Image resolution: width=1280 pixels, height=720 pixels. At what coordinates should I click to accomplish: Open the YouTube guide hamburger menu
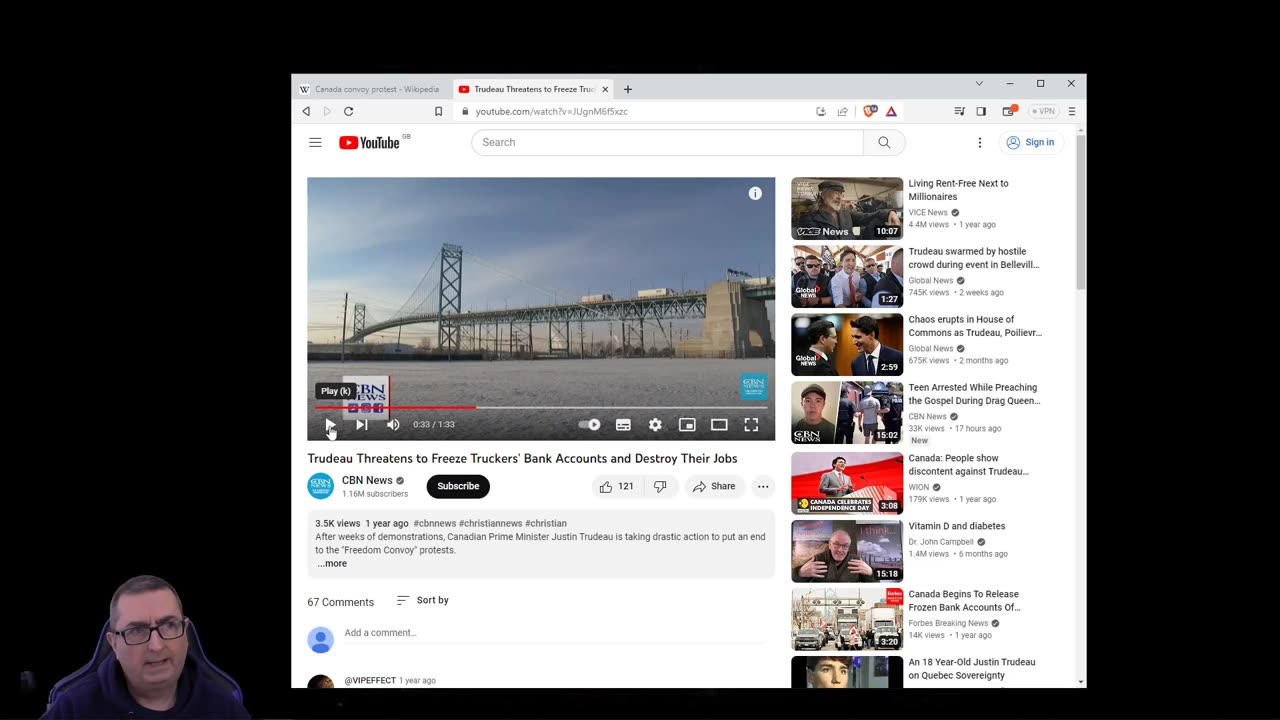coord(315,143)
